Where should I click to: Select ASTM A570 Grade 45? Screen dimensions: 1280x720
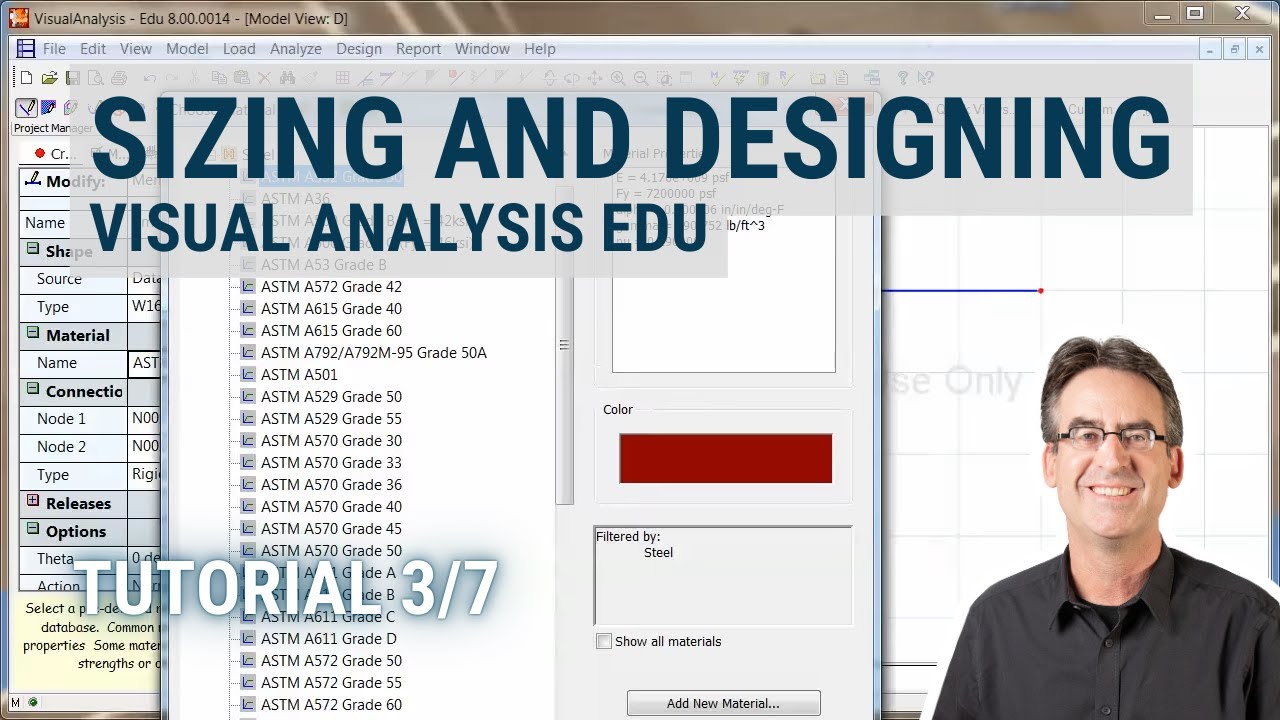tap(331, 529)
